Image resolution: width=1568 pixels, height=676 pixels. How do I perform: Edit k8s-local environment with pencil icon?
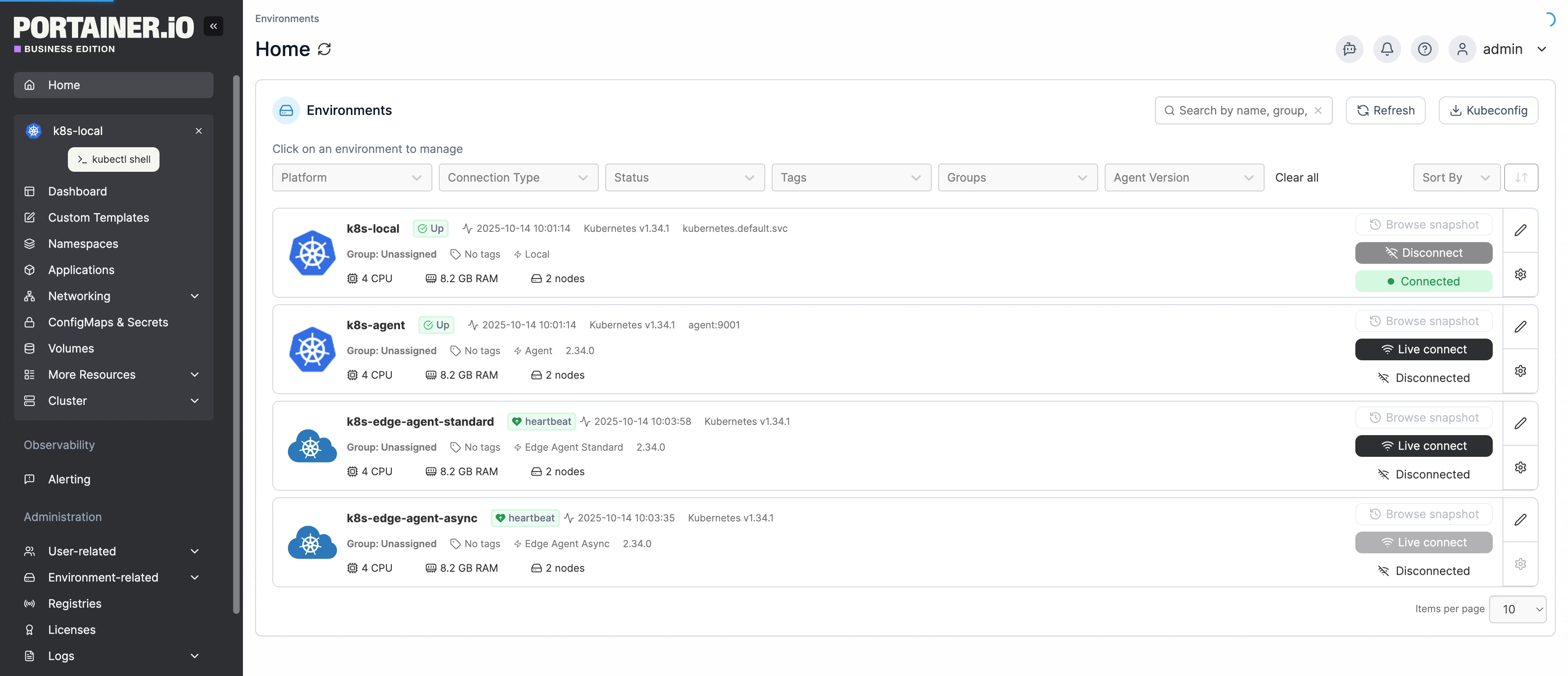tap(1520, 230)
